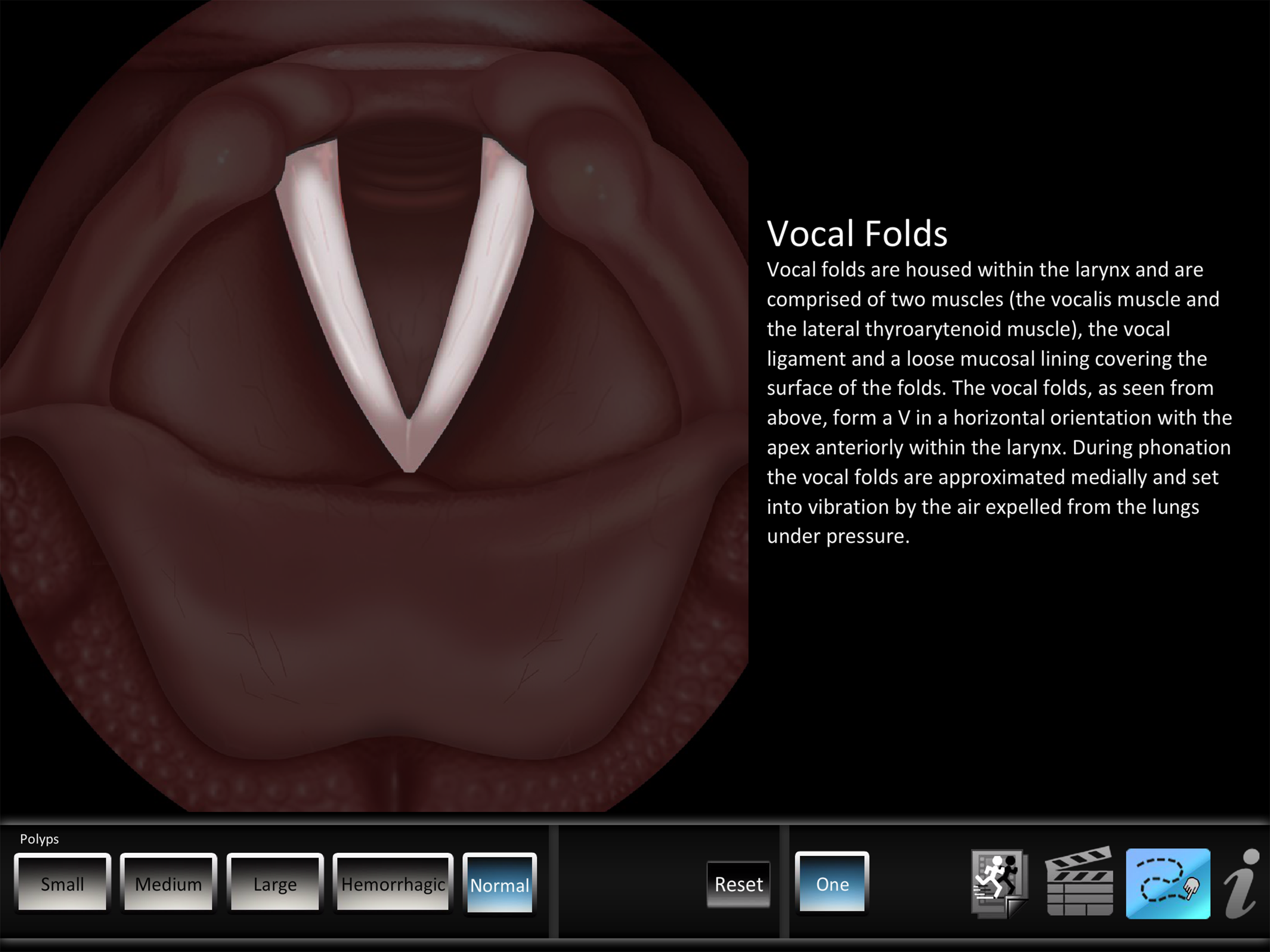This screenshot has width=1270, height=952.
Task: Select the Large polyp option
Action: tap(275, 884)
